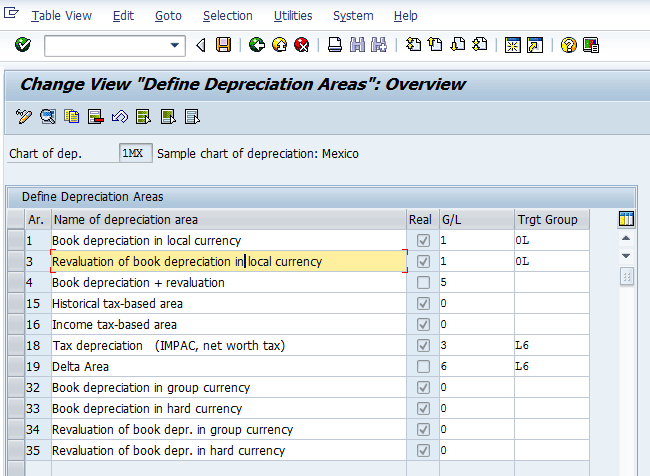
Task: Toggle Real checkbox for area 4
Action: 424,283
